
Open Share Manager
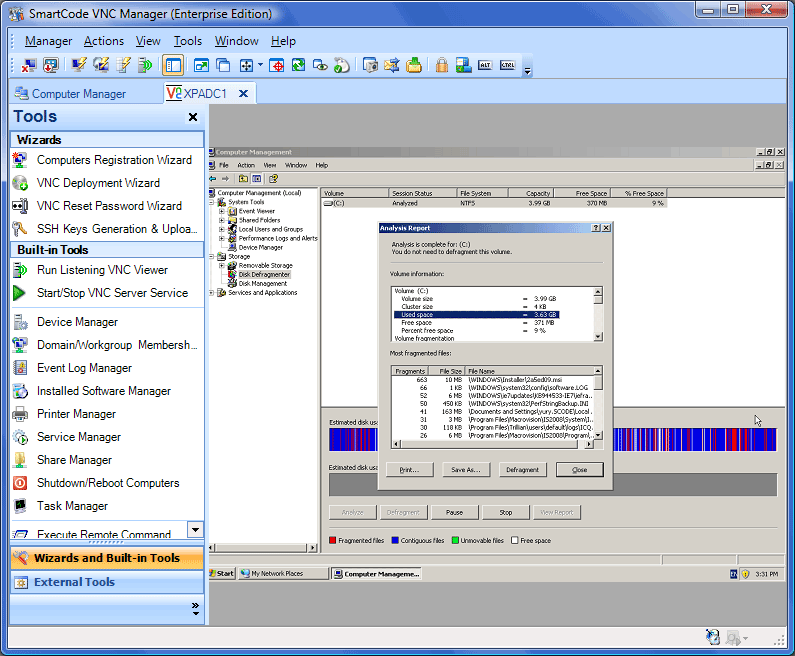pos(107,460)
